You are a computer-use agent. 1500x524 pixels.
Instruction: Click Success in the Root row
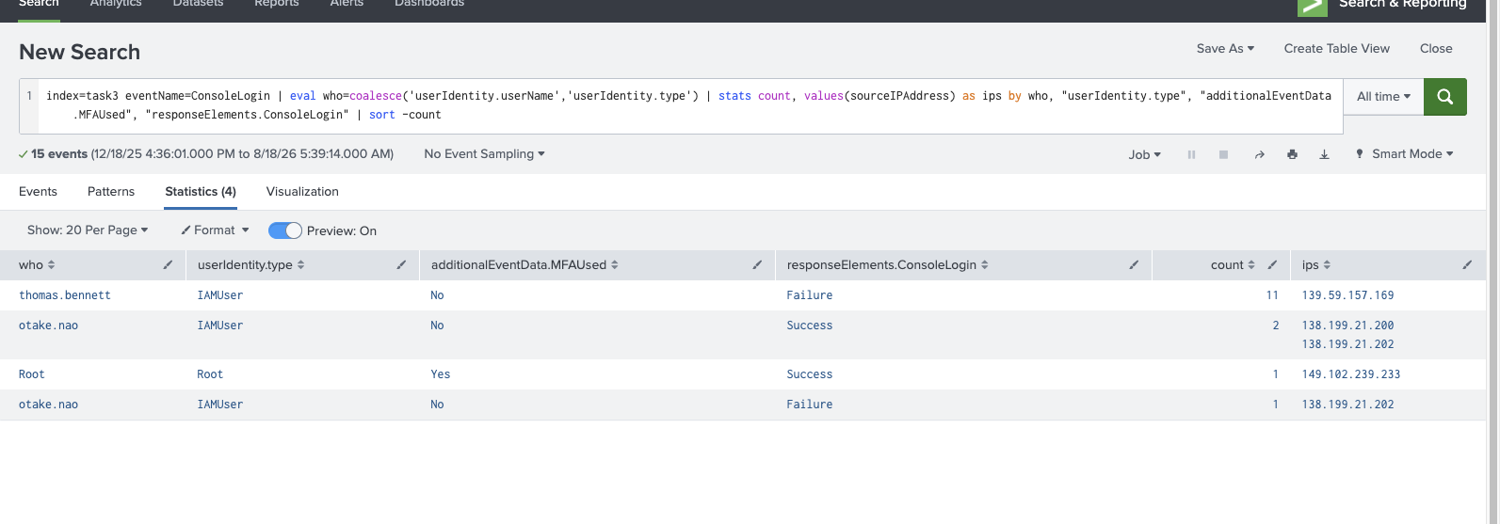(809, 374)
